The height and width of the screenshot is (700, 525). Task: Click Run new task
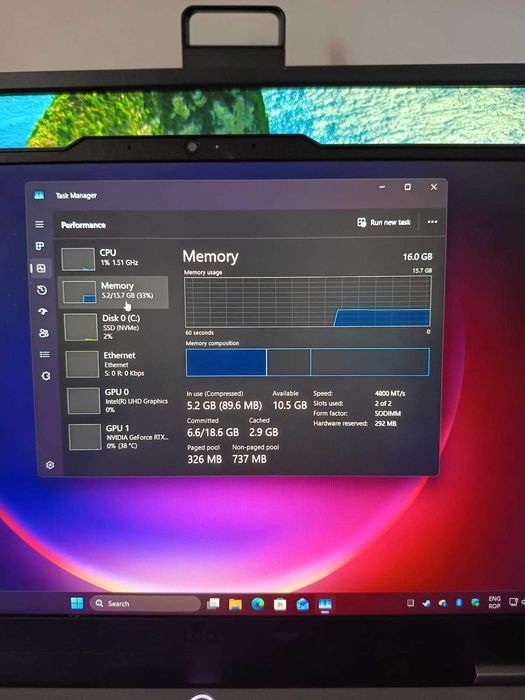pos(384,222)
